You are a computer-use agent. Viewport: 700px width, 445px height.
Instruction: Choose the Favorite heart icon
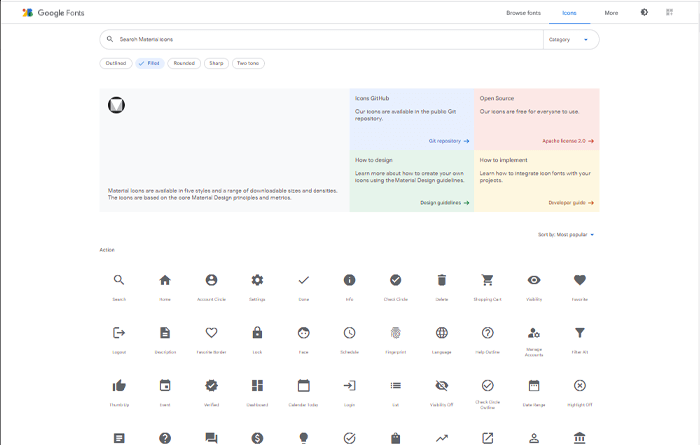pos(580,280)
